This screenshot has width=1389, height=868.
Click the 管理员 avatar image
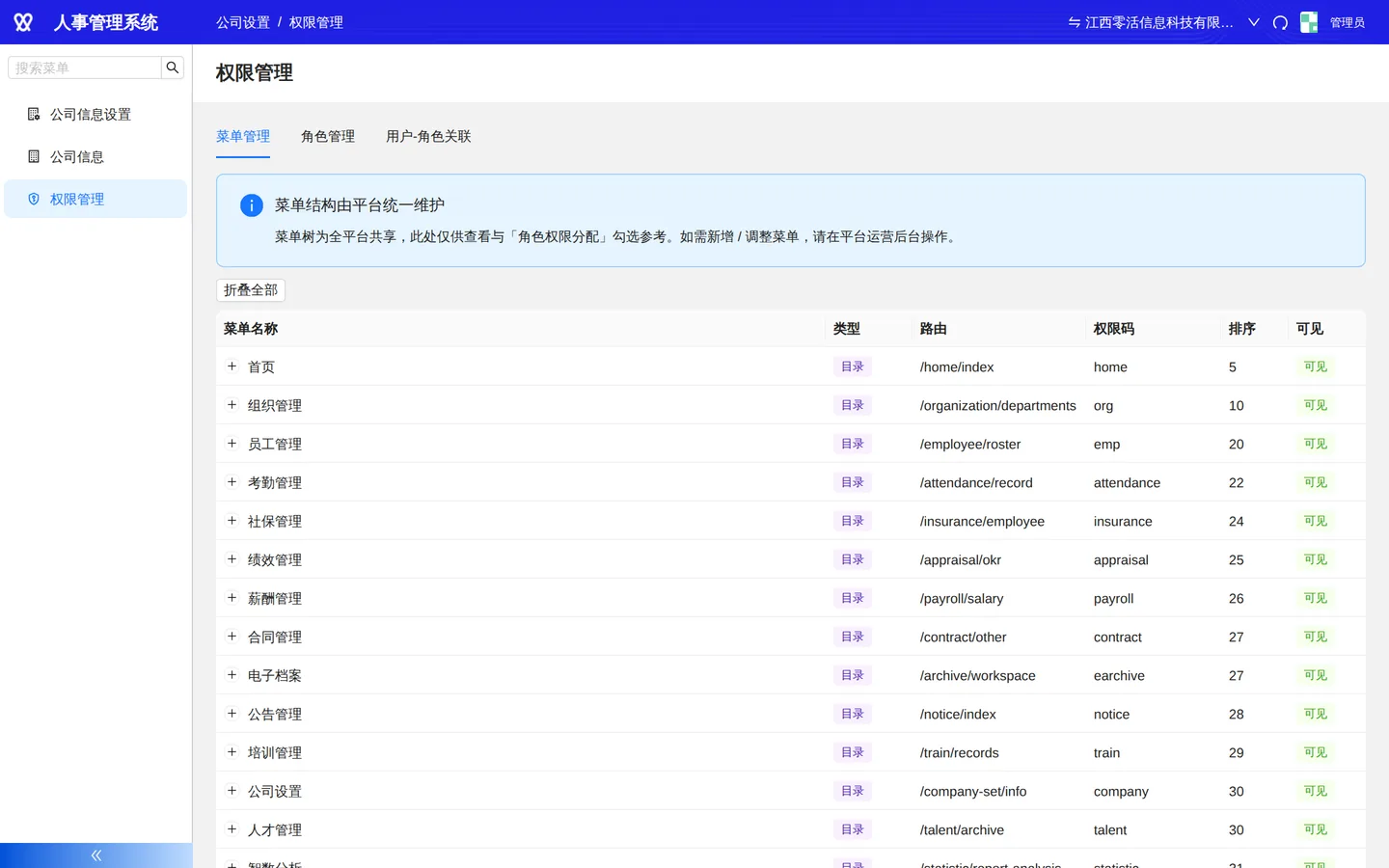point(1309,22)
